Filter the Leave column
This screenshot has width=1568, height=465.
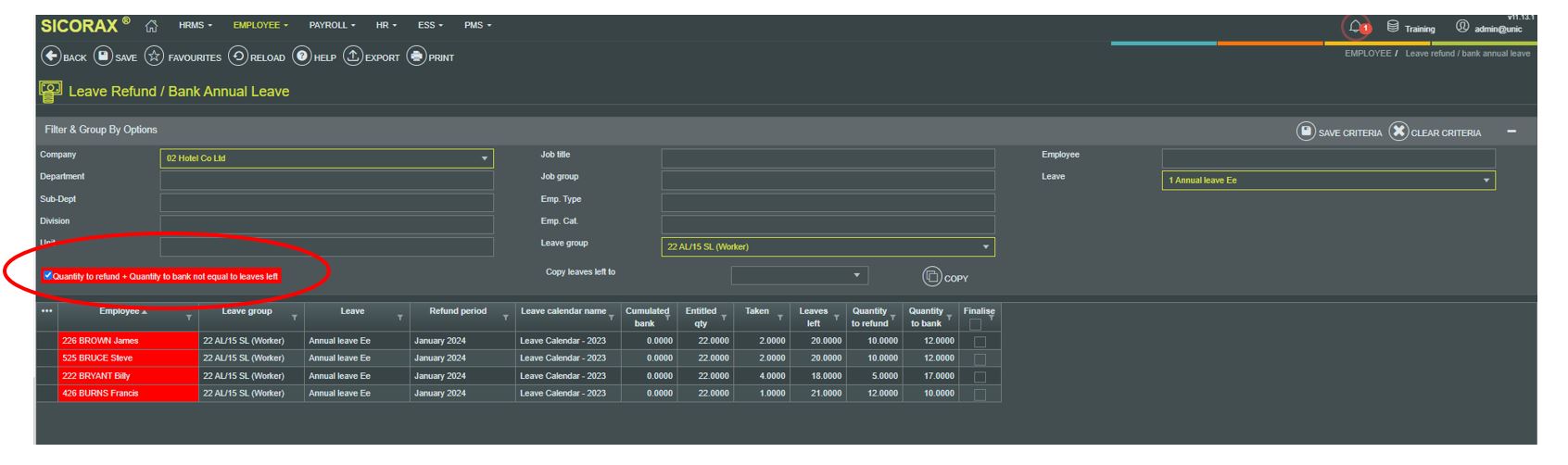400,318
